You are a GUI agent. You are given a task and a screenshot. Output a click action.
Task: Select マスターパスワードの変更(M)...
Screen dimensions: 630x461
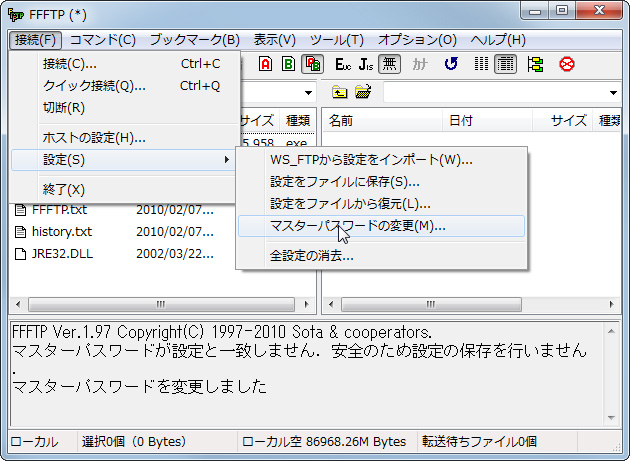pyautogui.click(x=381, y=226)
